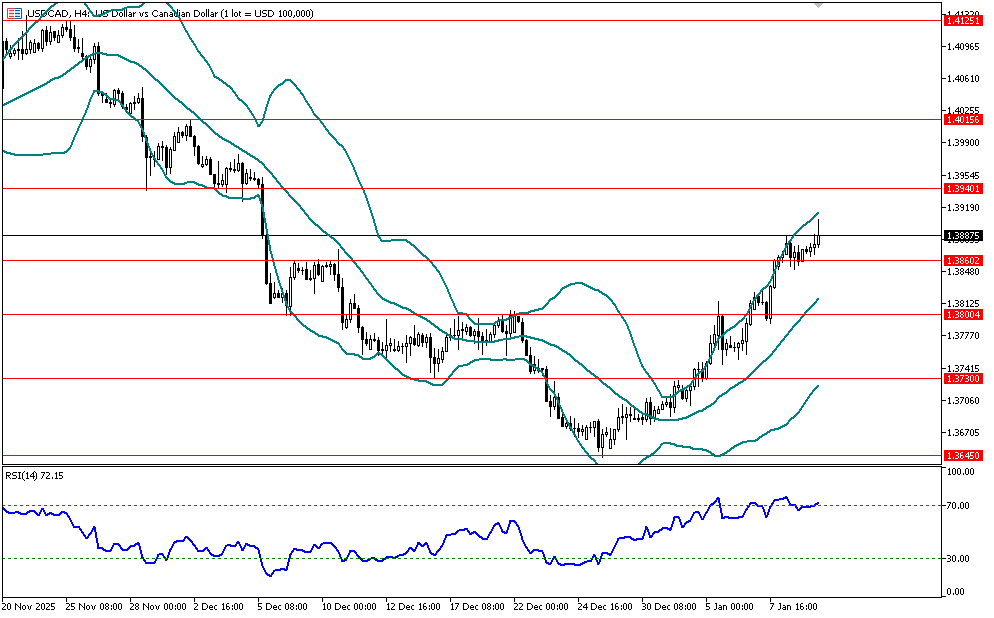Click the red 1.37300 price level tag
994x618 pixels.
[965, 378]
